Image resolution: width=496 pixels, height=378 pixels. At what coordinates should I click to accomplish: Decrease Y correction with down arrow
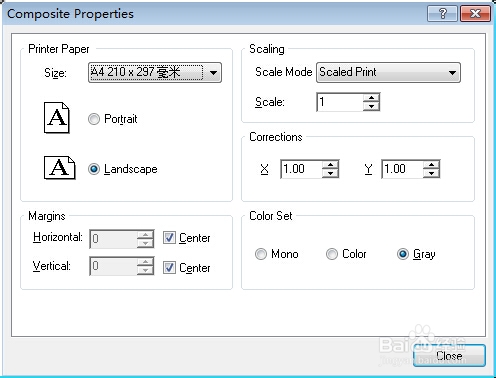(x=432, y=173)
